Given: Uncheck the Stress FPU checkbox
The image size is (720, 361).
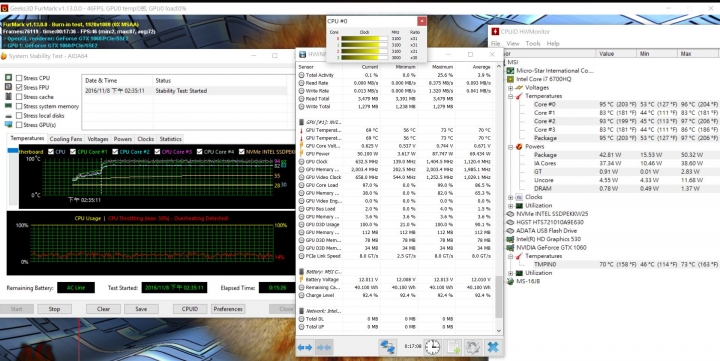Looking at the screenshot, I should point(19,87).
